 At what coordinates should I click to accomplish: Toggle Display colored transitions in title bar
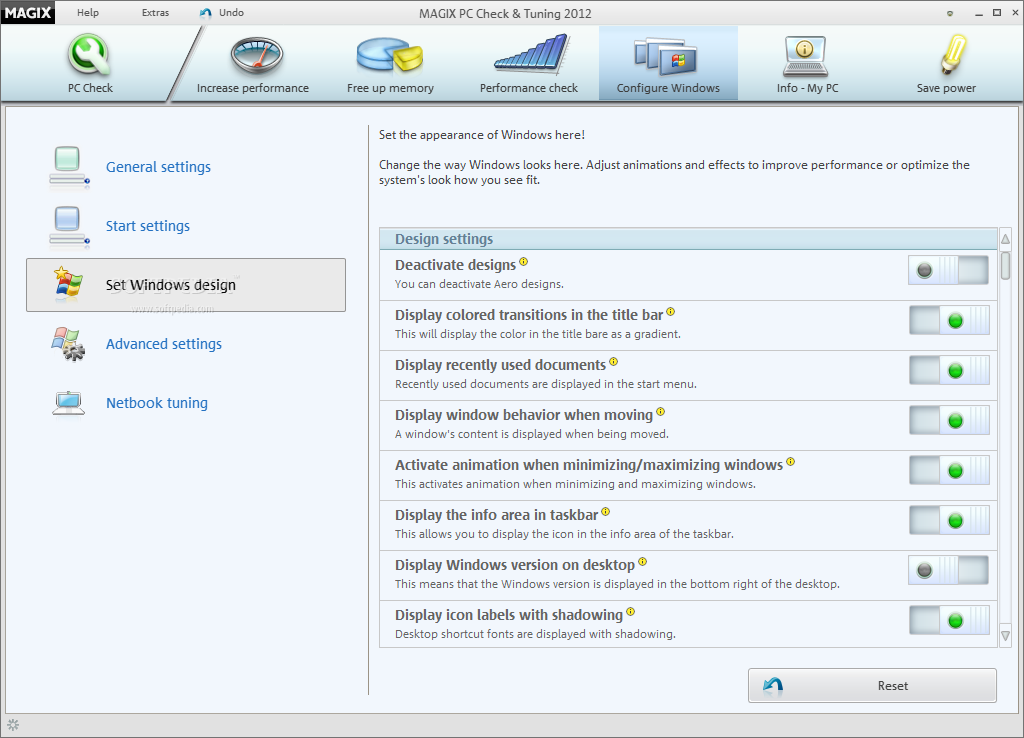949,320
